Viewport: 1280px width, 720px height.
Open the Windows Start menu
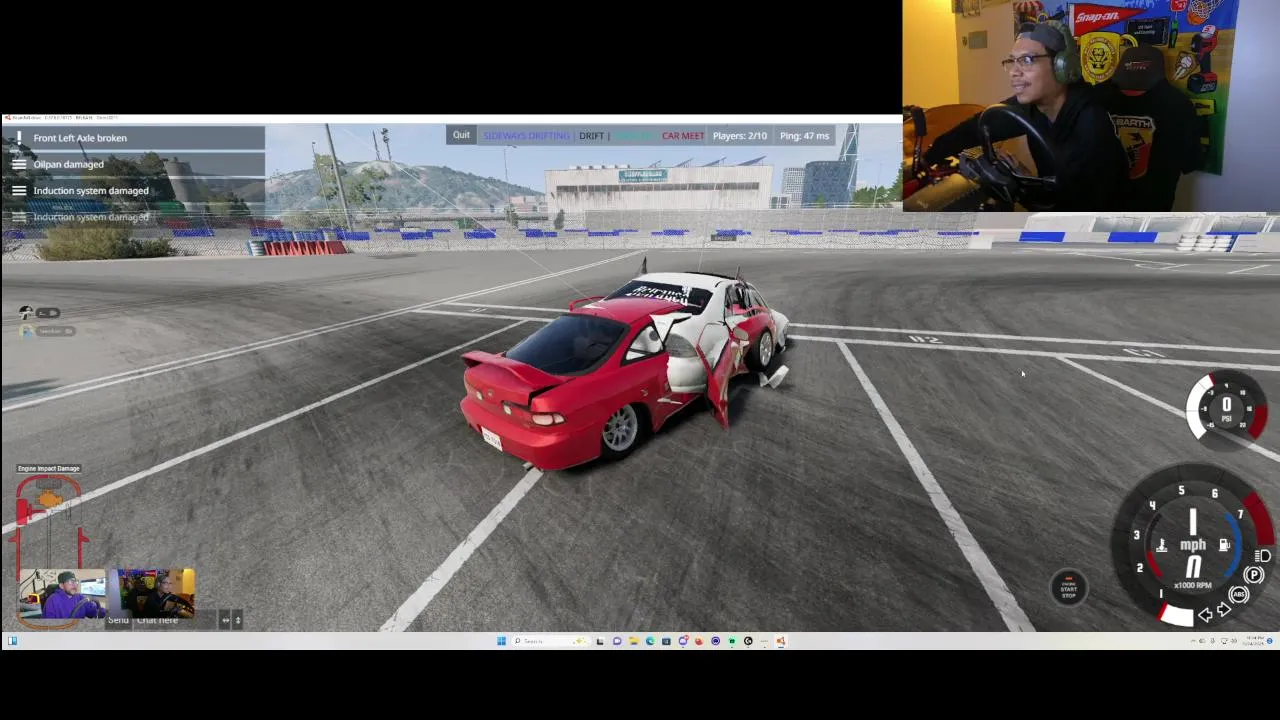[x=501, y=641]
